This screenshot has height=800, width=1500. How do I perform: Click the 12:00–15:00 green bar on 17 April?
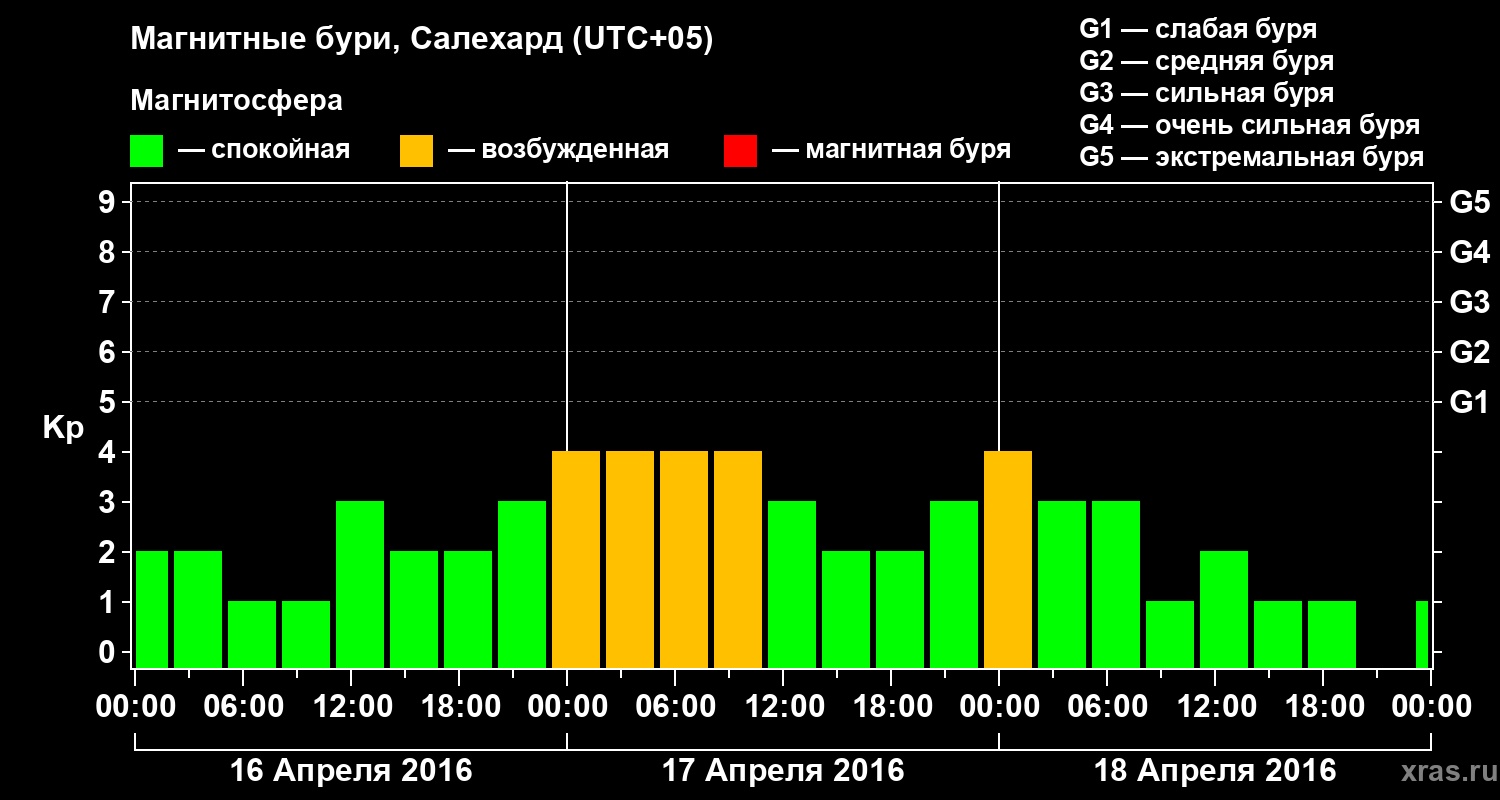point(792,584)
